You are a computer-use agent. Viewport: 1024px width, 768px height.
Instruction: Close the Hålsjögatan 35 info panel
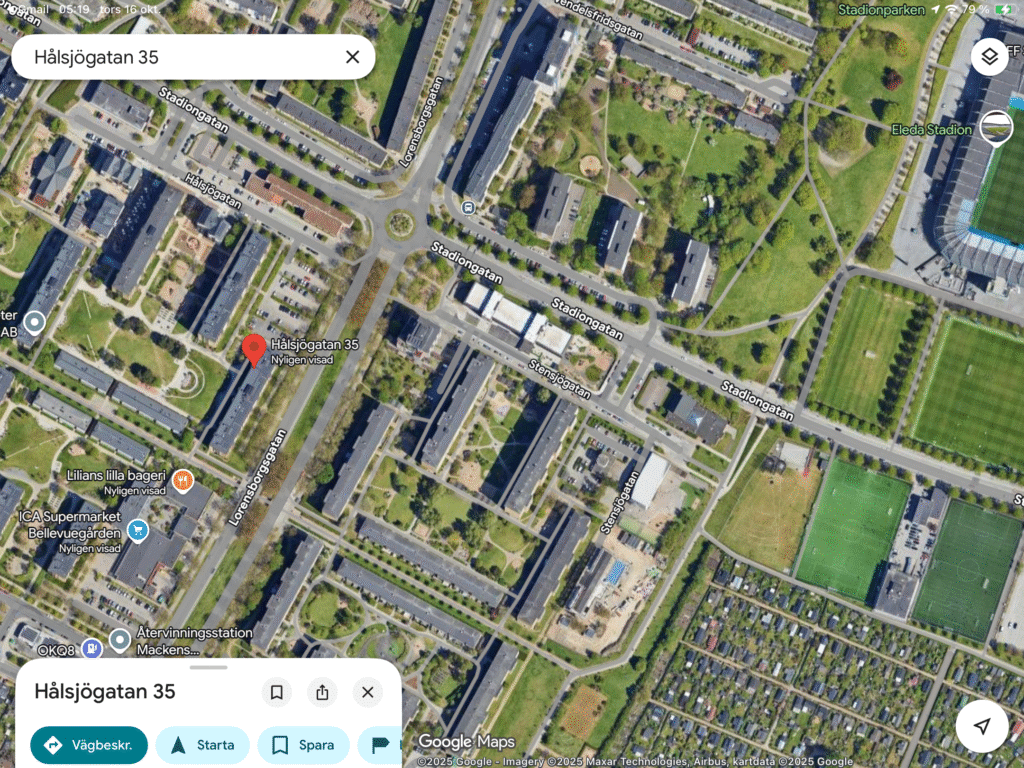(368, 692)
